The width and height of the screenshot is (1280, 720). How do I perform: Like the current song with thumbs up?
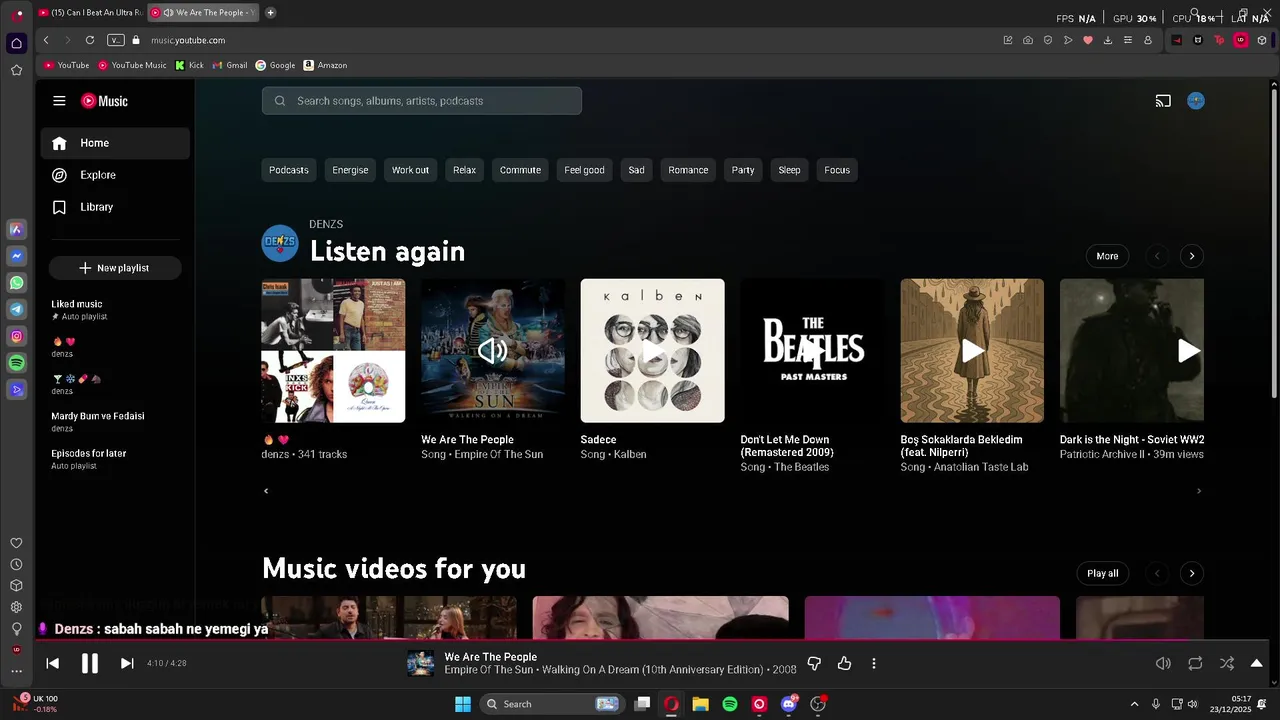(844, 663)
